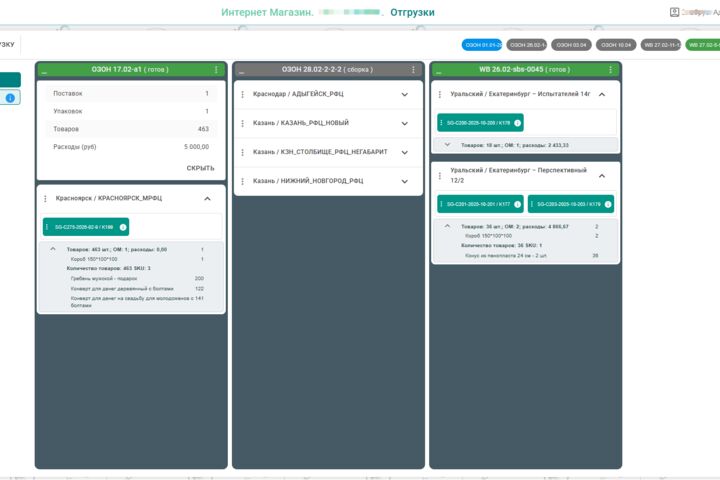Collapse the Красноярск / КРАСНОЯРСК_МРФЦ card
720x480 pixels.
tap(207, 198)
